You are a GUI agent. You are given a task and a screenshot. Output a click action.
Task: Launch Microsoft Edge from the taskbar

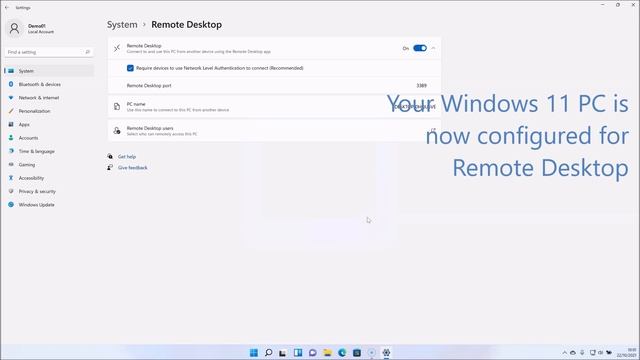342,353
